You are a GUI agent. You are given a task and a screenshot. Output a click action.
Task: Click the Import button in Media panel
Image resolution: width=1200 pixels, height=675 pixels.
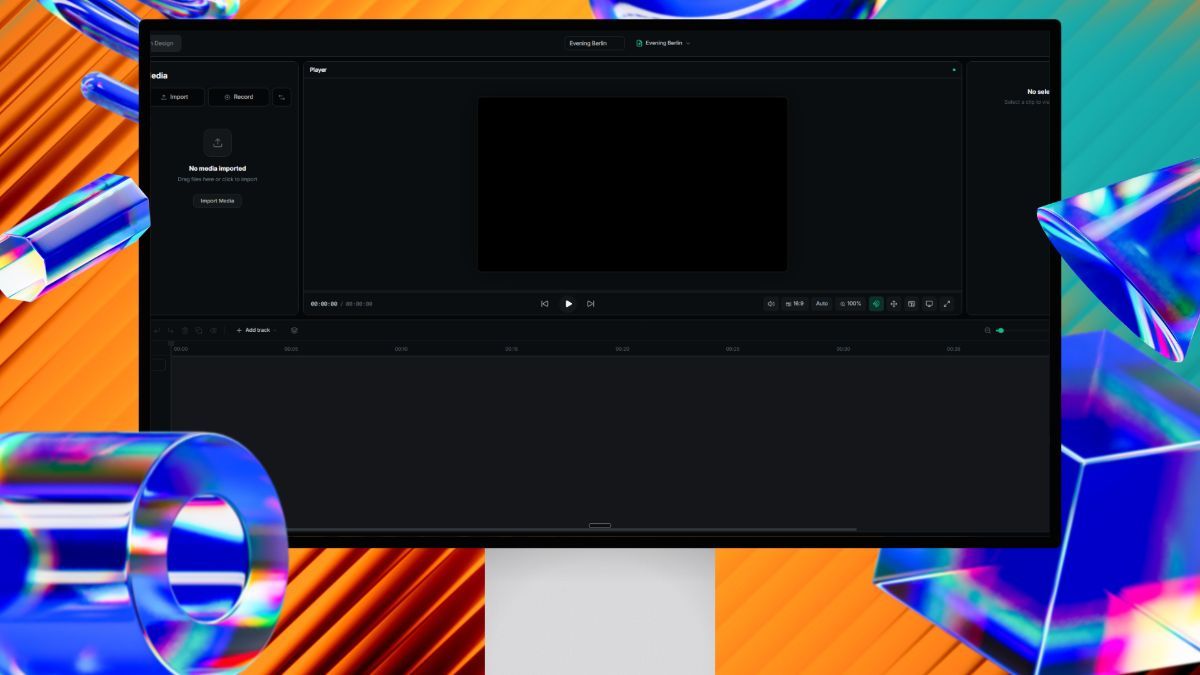coord(176,97)
